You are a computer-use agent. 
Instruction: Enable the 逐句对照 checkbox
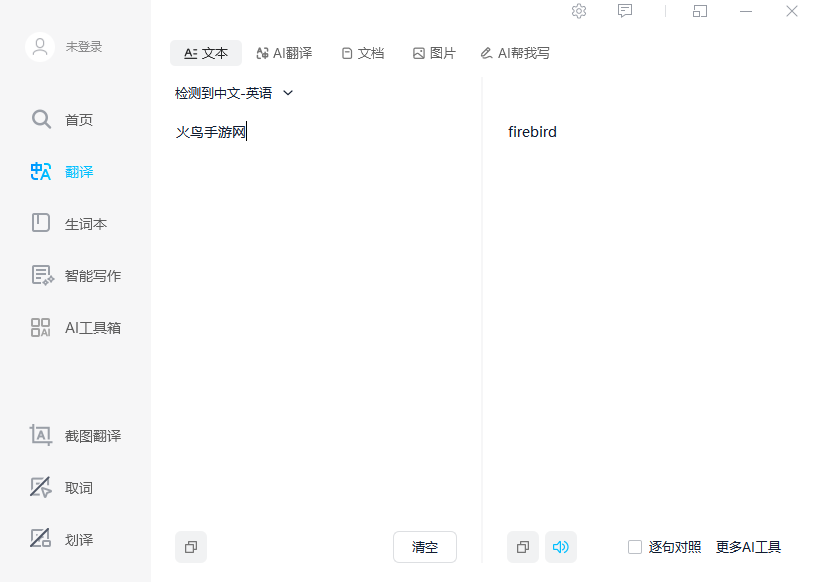click(x=635, y=547)
